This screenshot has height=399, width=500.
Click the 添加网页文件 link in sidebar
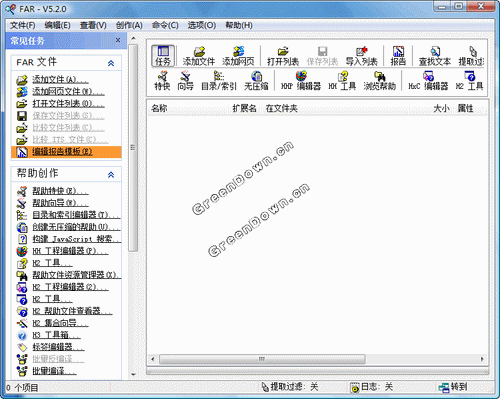tap(68, 91)
